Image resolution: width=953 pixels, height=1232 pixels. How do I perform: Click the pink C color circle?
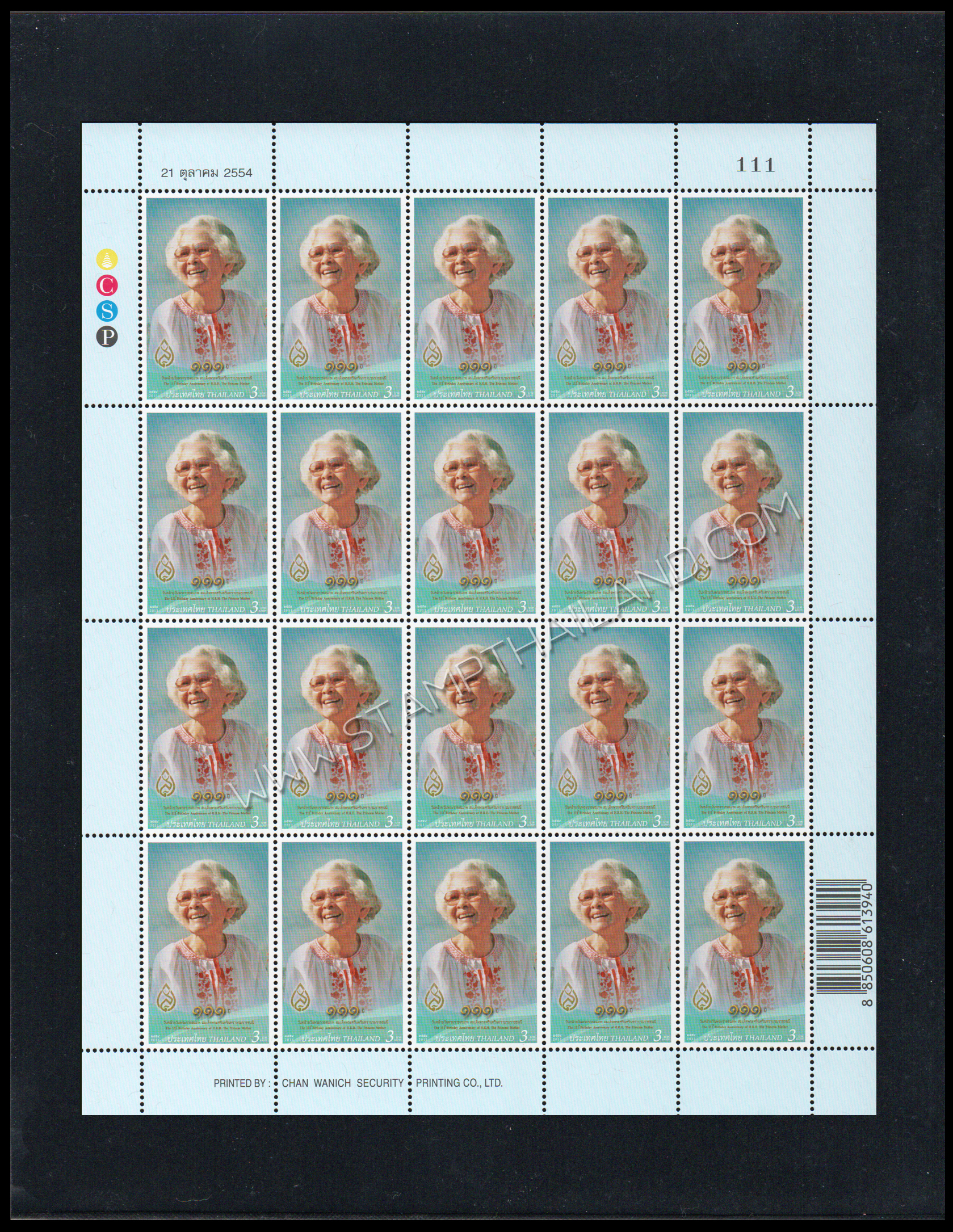tap(108, 285)
